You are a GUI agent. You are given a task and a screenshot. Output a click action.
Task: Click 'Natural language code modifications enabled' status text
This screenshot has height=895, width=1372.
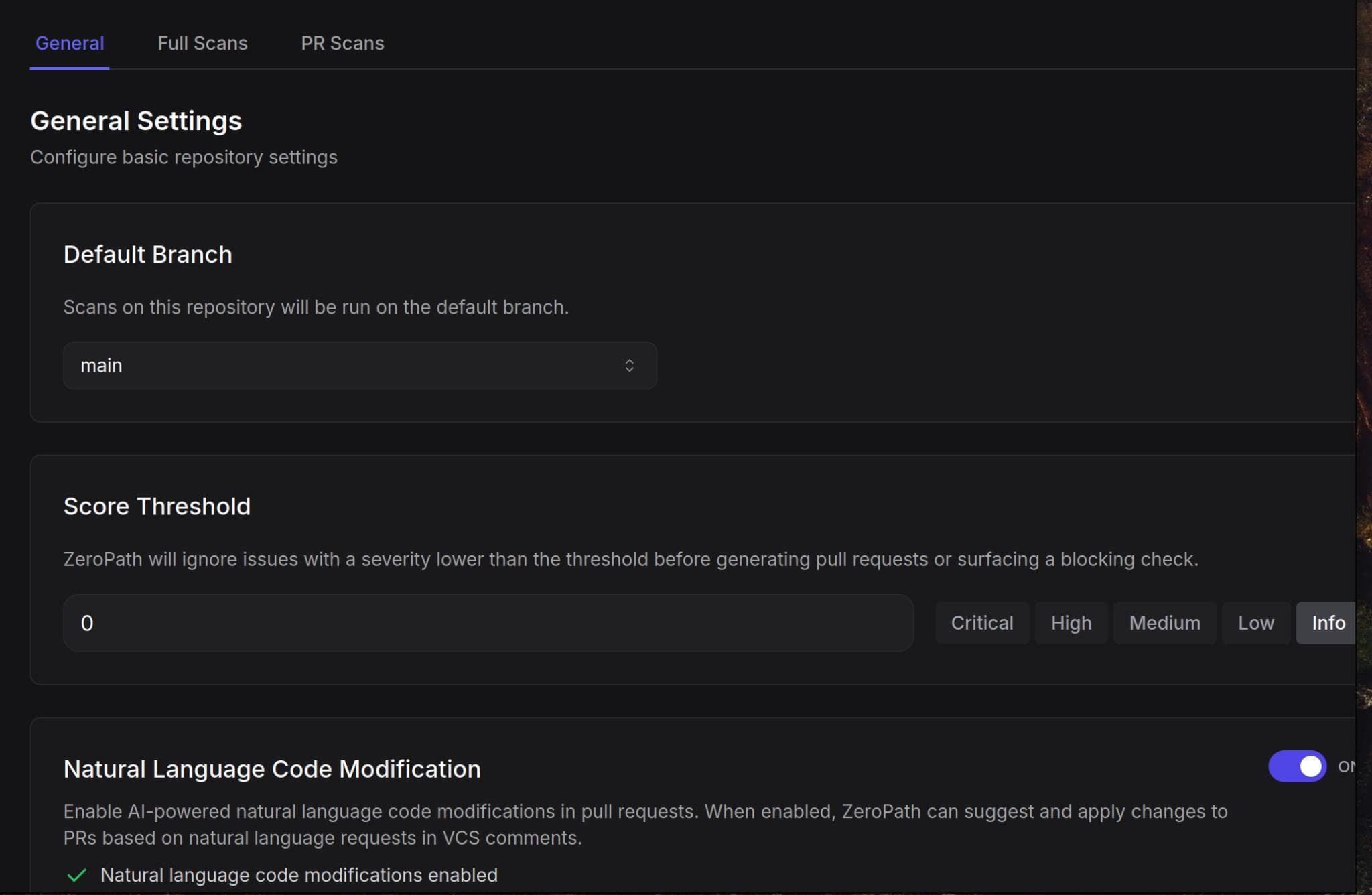[299, 875]
